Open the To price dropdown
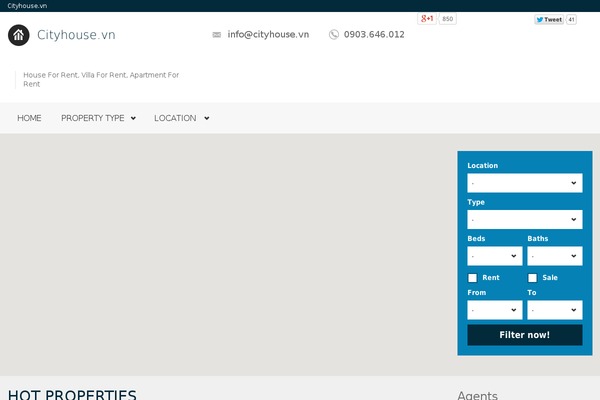 tap(555, 310)
